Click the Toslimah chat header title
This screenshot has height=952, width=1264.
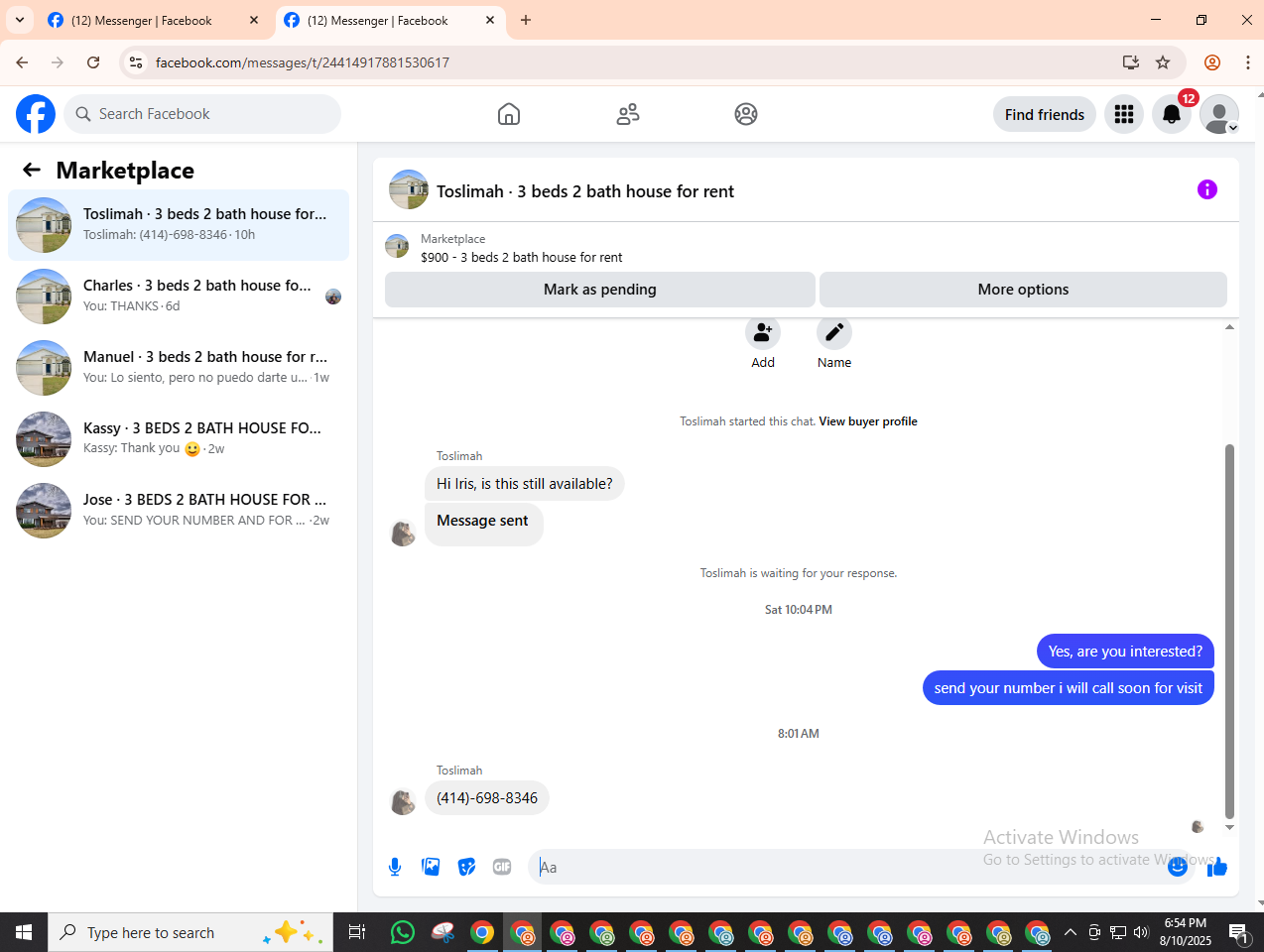[x=585, y=191]
